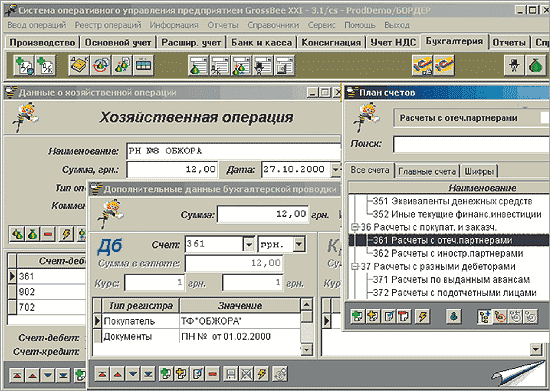Click the green plus debit document icon in main toolbar
Viewport: 550px width, 391px height.
pyautogui.click(x=24, y=66)
